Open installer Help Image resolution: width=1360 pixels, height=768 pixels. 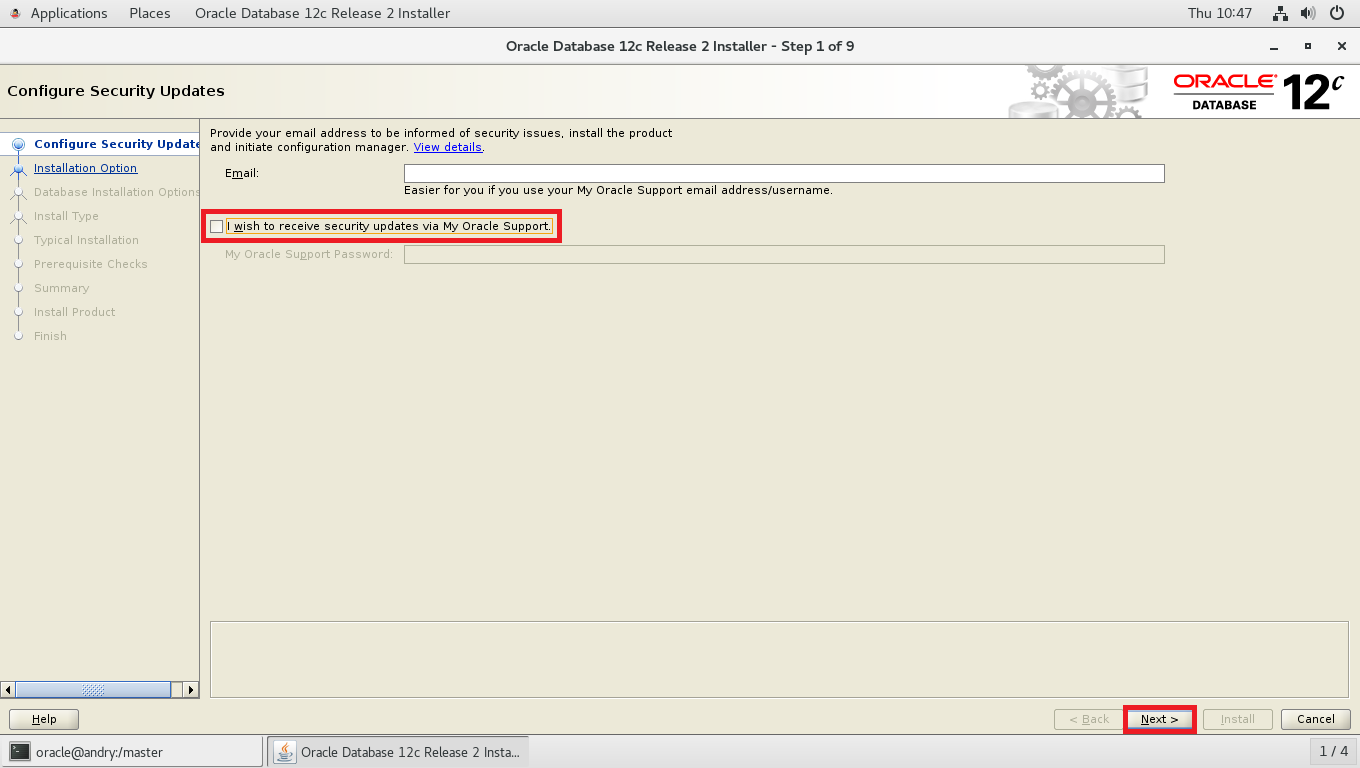[x=43, y=719]
